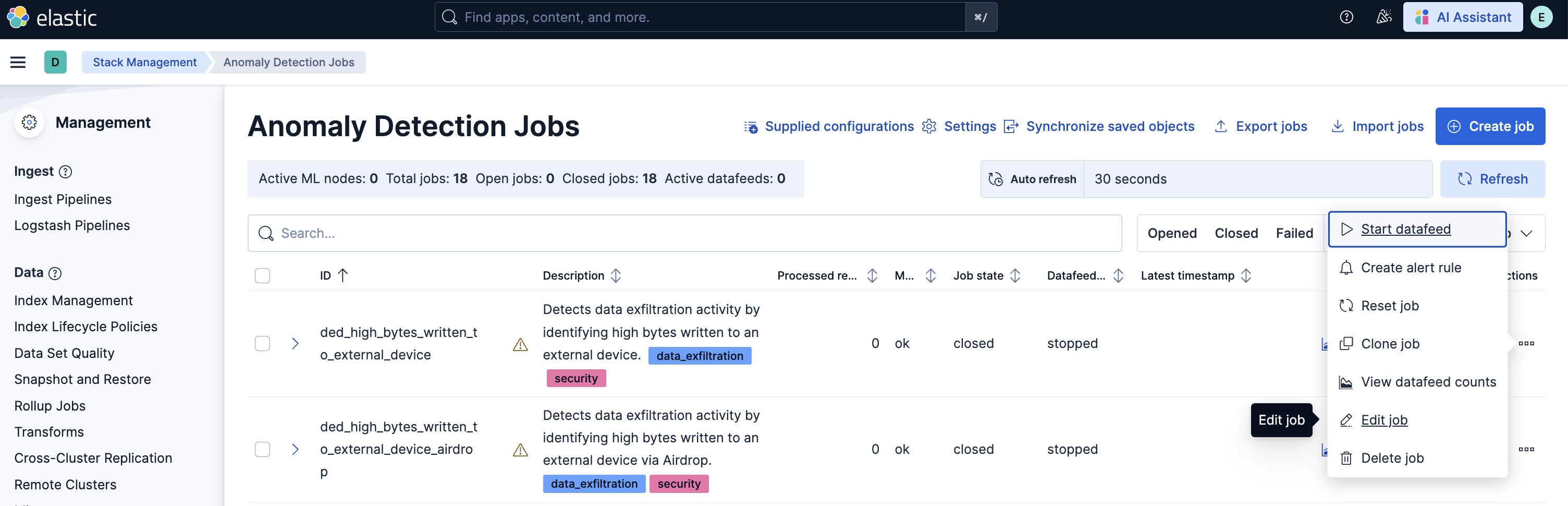Click Delete job in the actions menu
Viewport: 1568px width, 506px height.
coord(1392,458)
